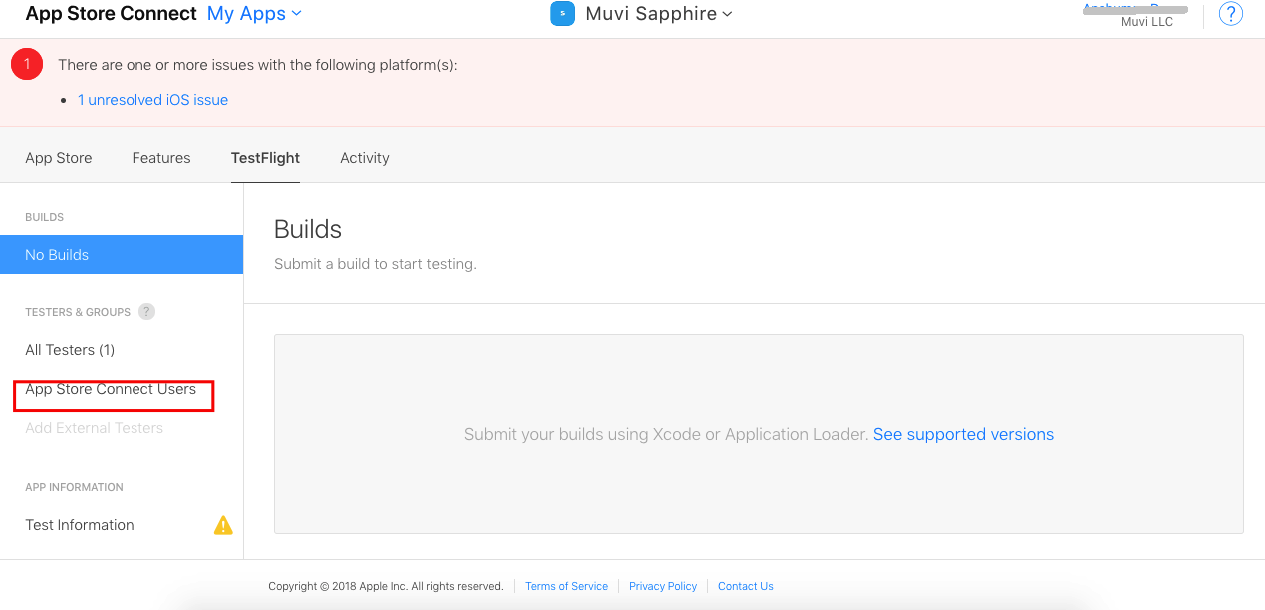Click the Testers & Groups help icon
Screen dimensions: 1265x610
click(146, 312)
